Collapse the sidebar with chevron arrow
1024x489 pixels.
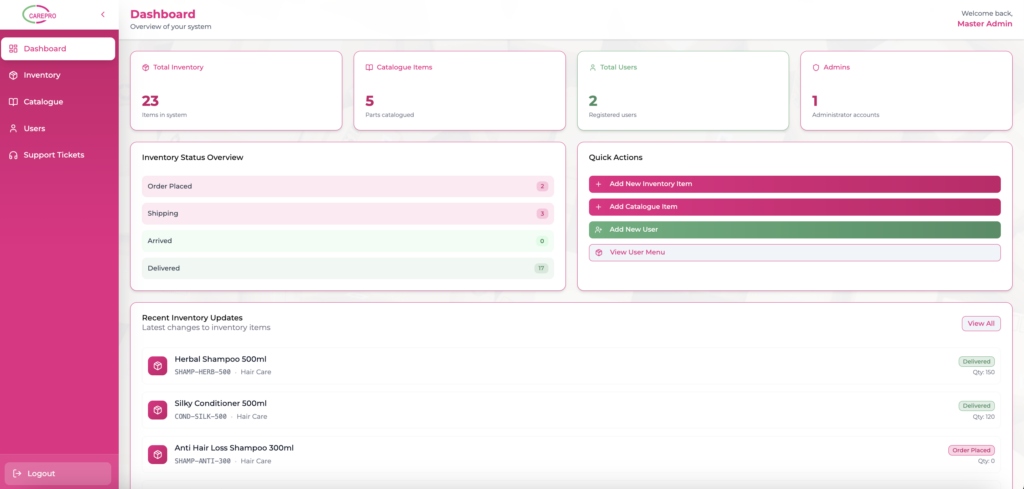pyautogui.click(x=103, y=14)
